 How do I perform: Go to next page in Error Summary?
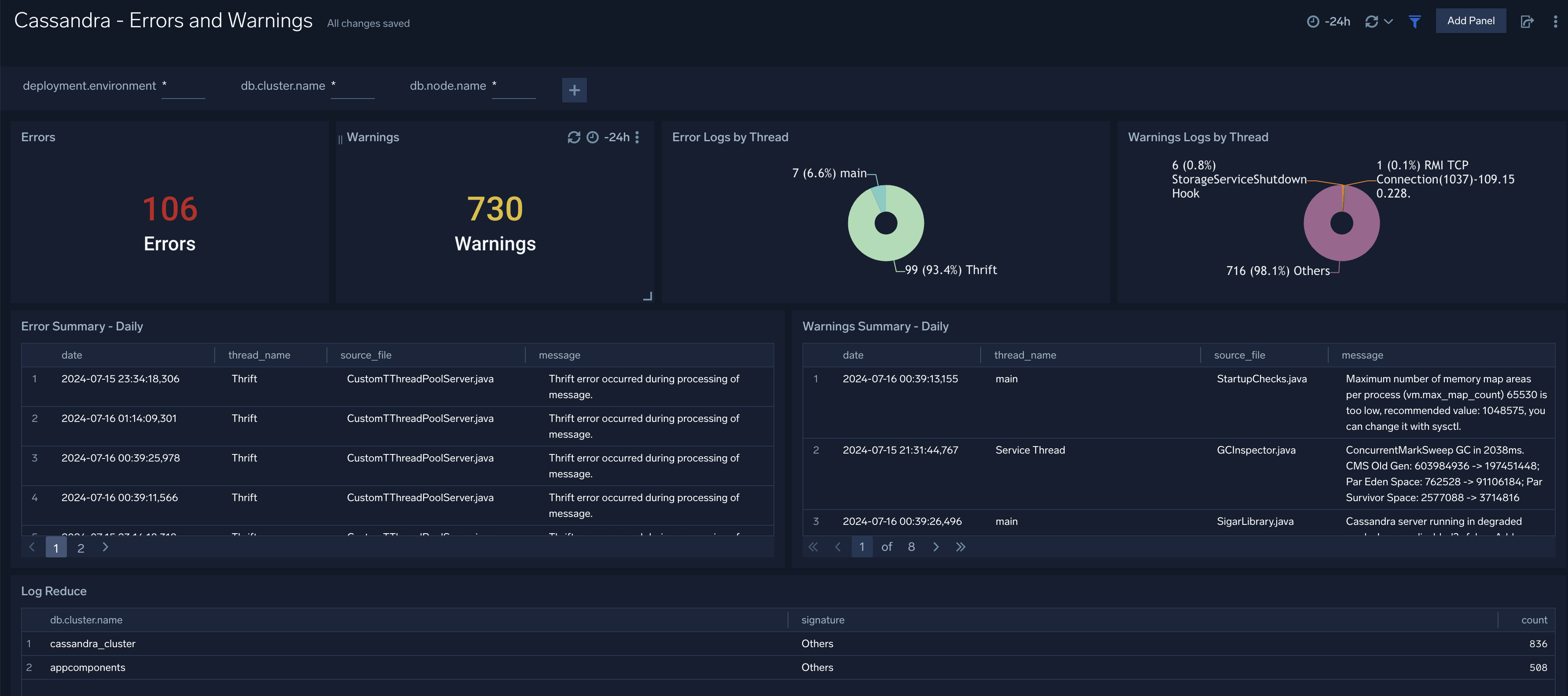[x=105, y=547]
